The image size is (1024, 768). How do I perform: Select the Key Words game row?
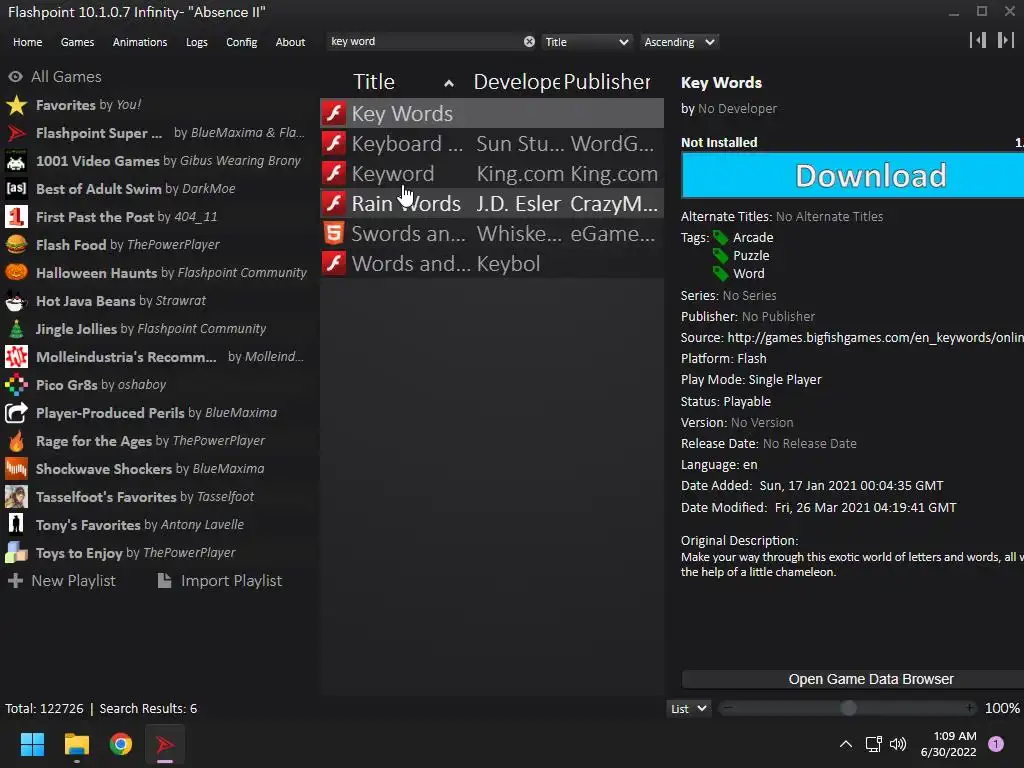click(x=492, y=113)
